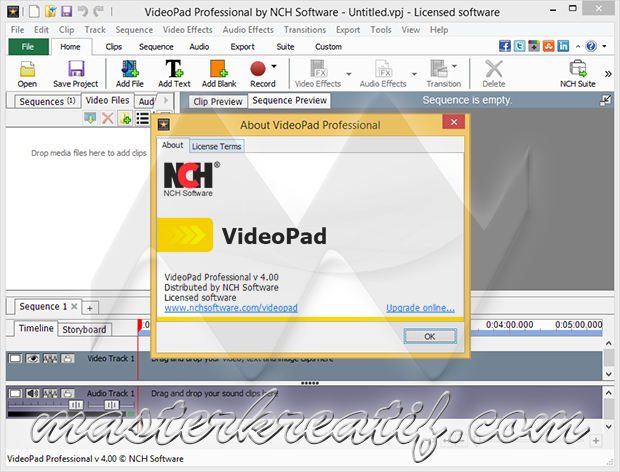Toggle Video Track 1 select box
Viewport: 620px width, 472px height.
pos(15,359)
